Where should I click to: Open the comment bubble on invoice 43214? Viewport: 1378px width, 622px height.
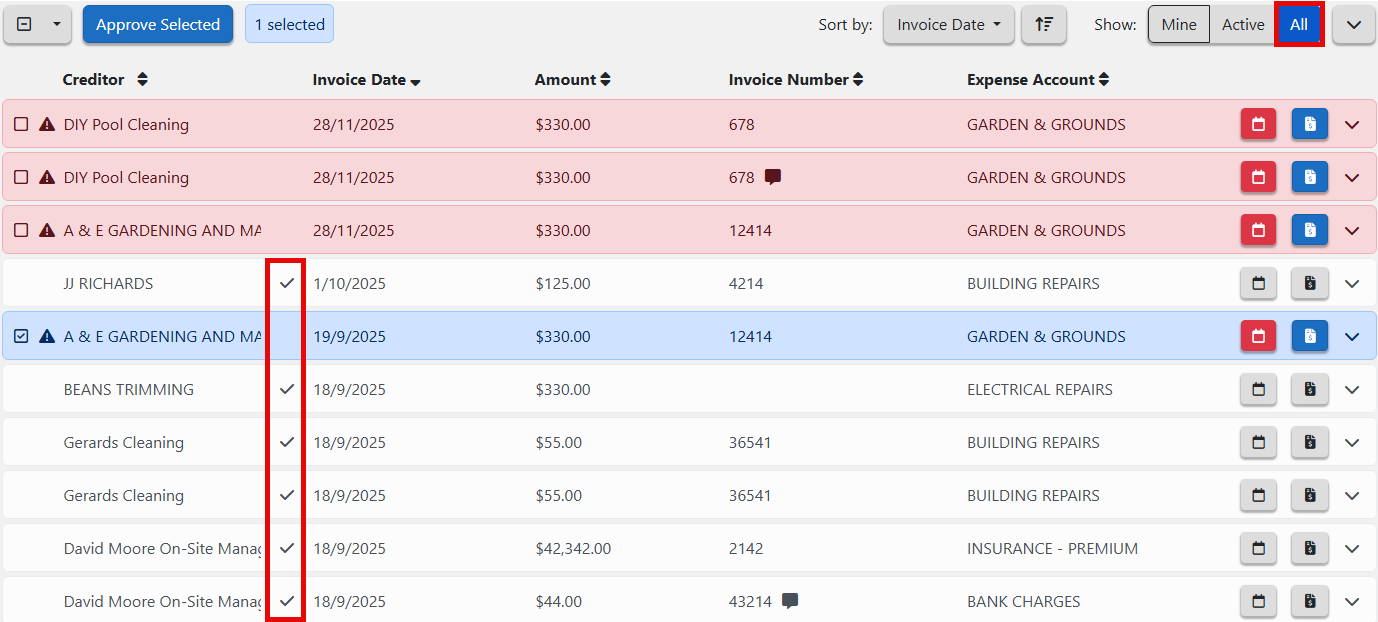coord(790,601)
